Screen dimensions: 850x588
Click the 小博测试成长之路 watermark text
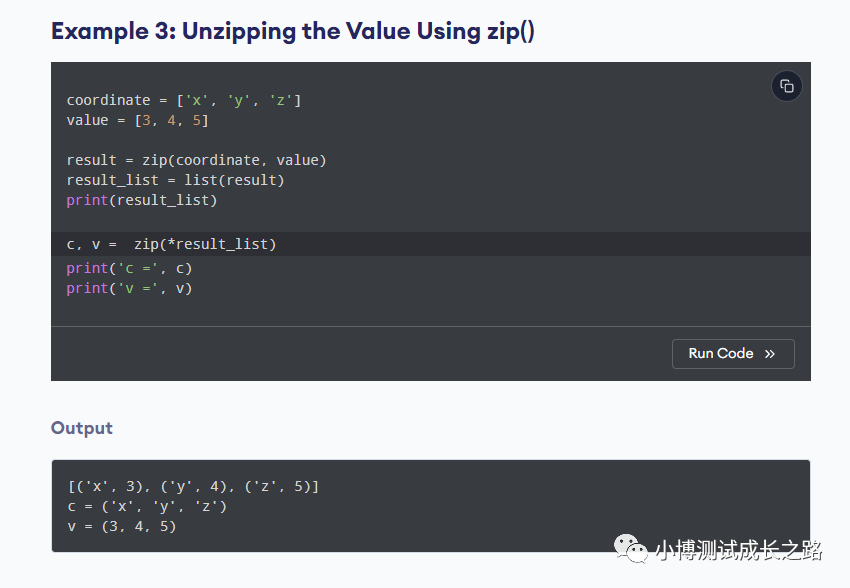738,550
